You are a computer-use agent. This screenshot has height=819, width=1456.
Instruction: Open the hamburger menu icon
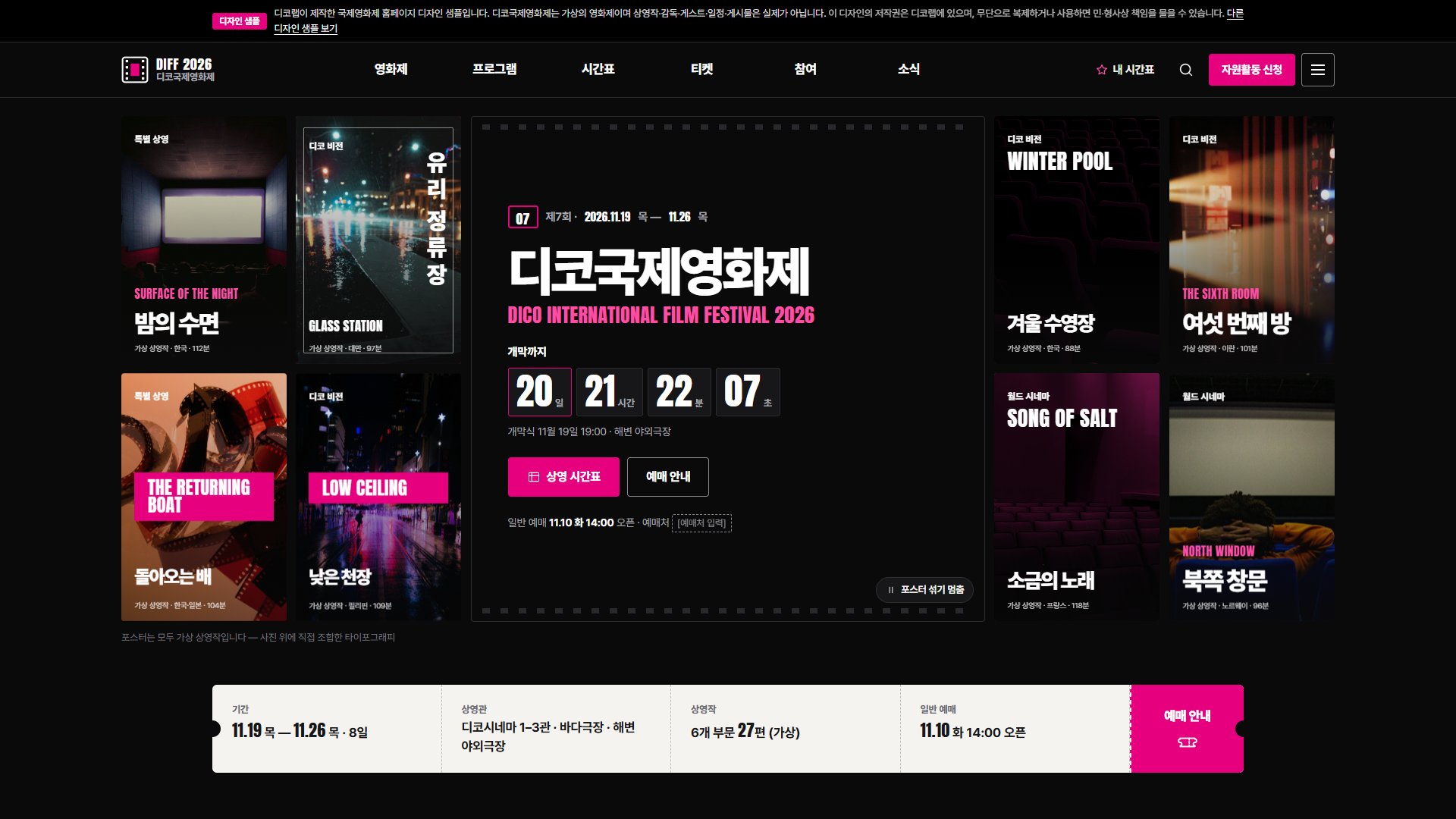1318,70
